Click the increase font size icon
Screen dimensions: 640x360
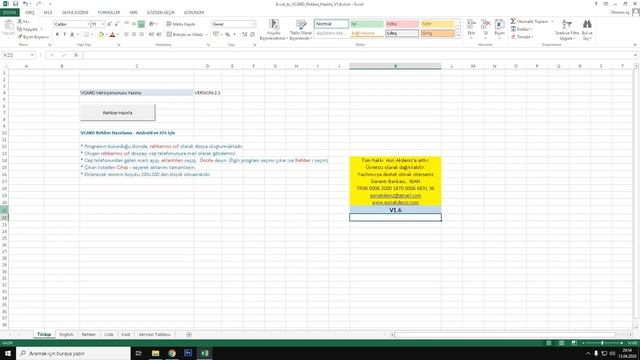coord(109,24)
